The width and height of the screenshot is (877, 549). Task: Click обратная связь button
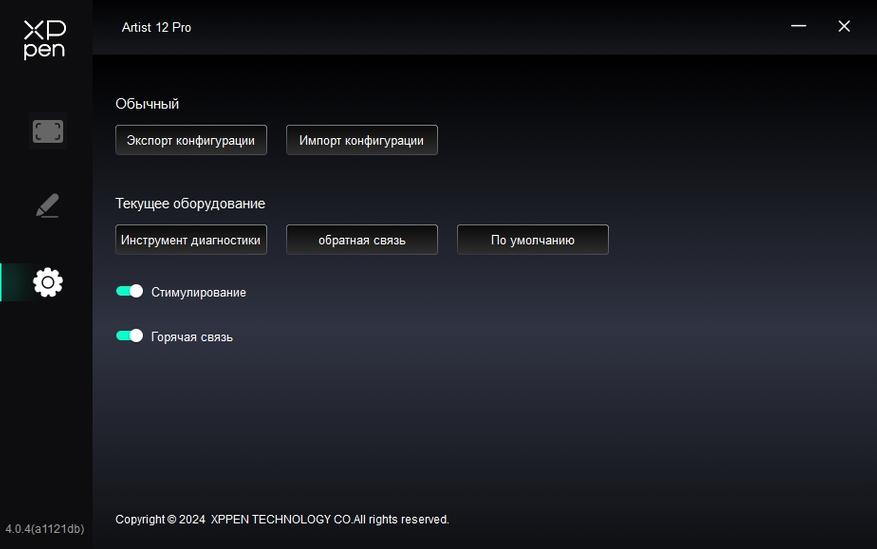[x=361, y=240]
